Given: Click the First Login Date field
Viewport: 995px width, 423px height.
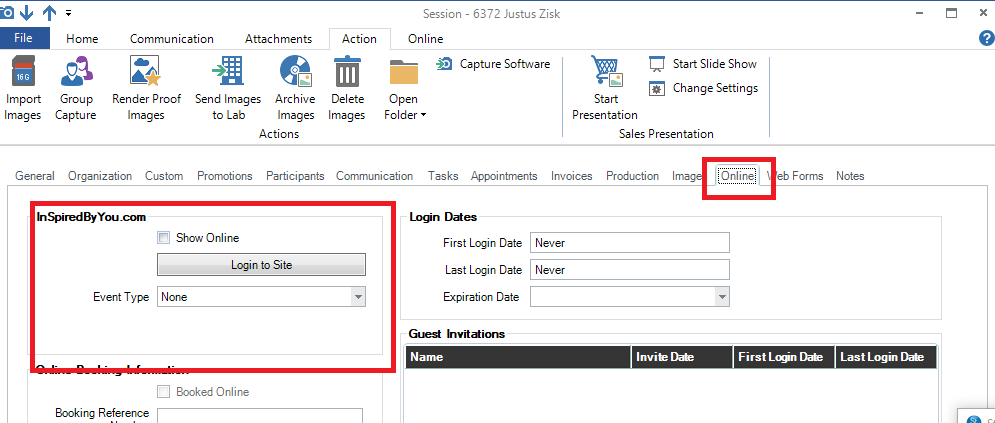Looking at the screenshot, I should pyautogui.click(x=629, y=243).
